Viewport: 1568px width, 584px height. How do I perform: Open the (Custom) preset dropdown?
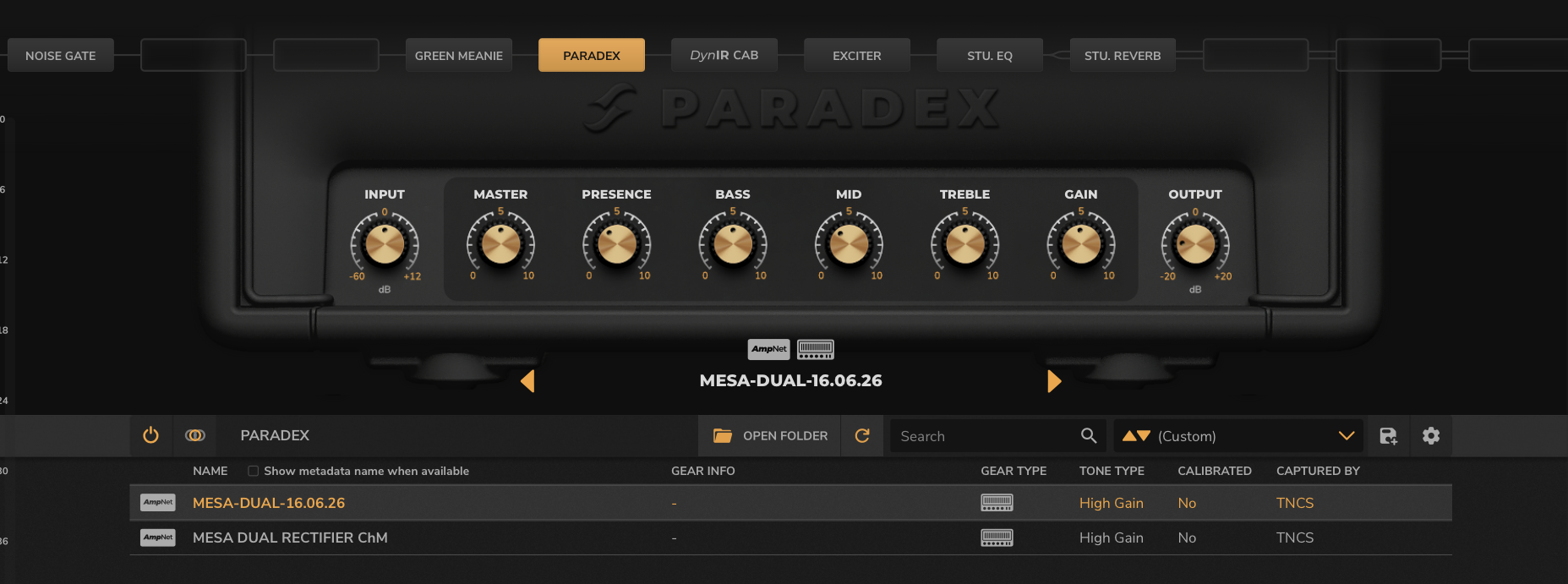1238,436
